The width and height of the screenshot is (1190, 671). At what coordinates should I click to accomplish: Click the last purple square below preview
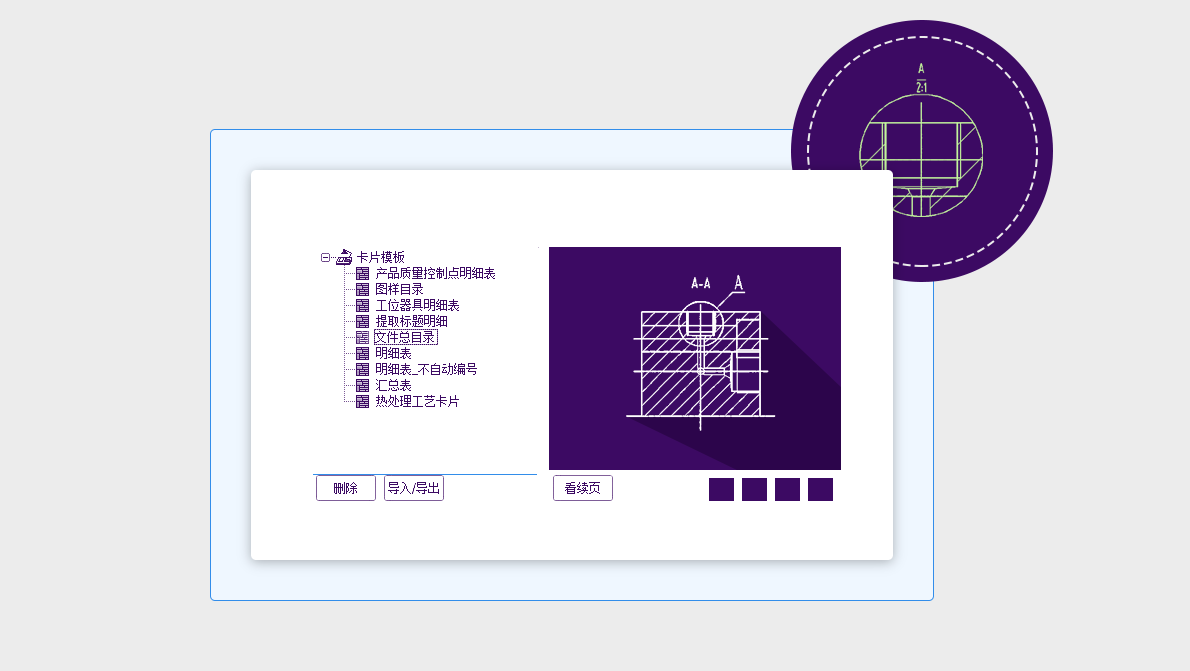[820, 489]
